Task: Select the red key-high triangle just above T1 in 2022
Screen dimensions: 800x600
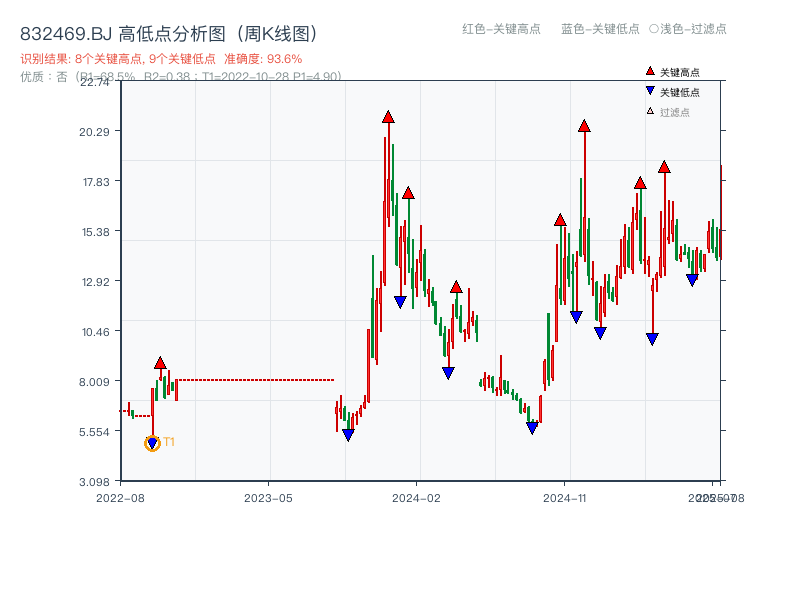Action: point(160,363)
